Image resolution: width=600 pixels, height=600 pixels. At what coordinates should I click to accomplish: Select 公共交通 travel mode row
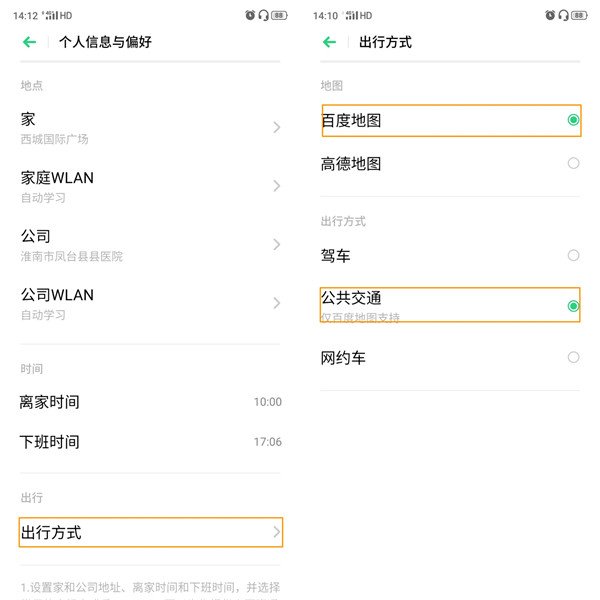click(450, 305)
